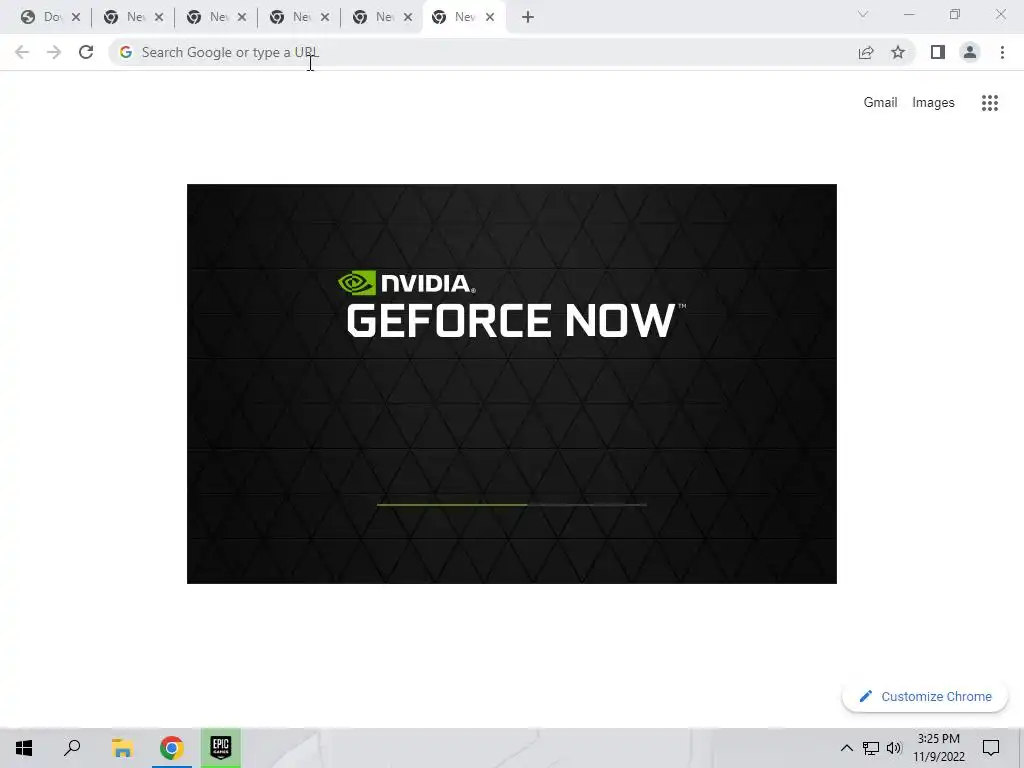Open the Google apps grid
The image size is (1024, 768).
990,103
